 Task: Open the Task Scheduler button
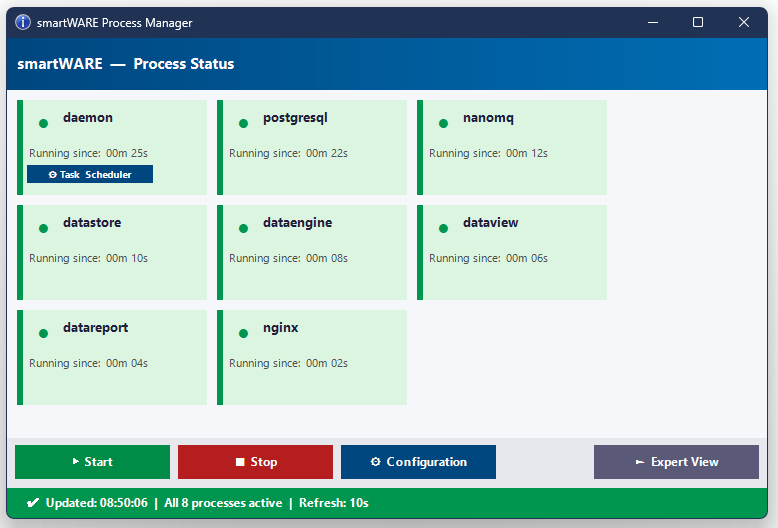tap(90, 174)
